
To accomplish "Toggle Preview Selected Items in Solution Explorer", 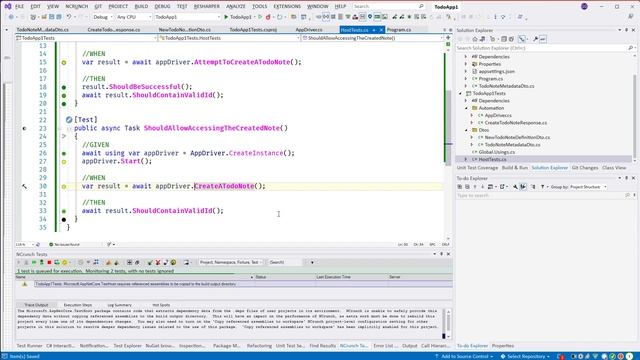I will pos(543,39).
